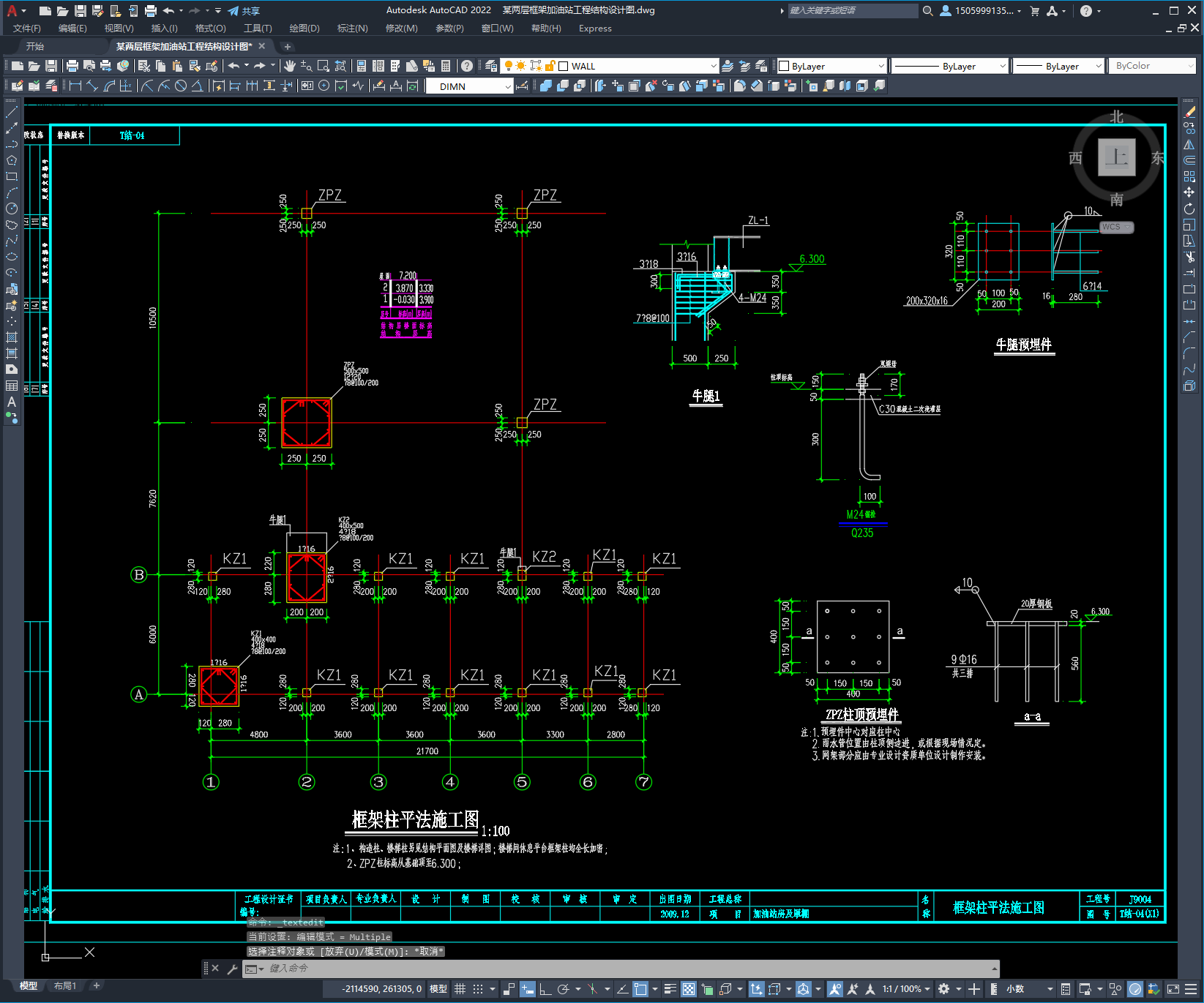Select the Erase tool

[1189, 112]
